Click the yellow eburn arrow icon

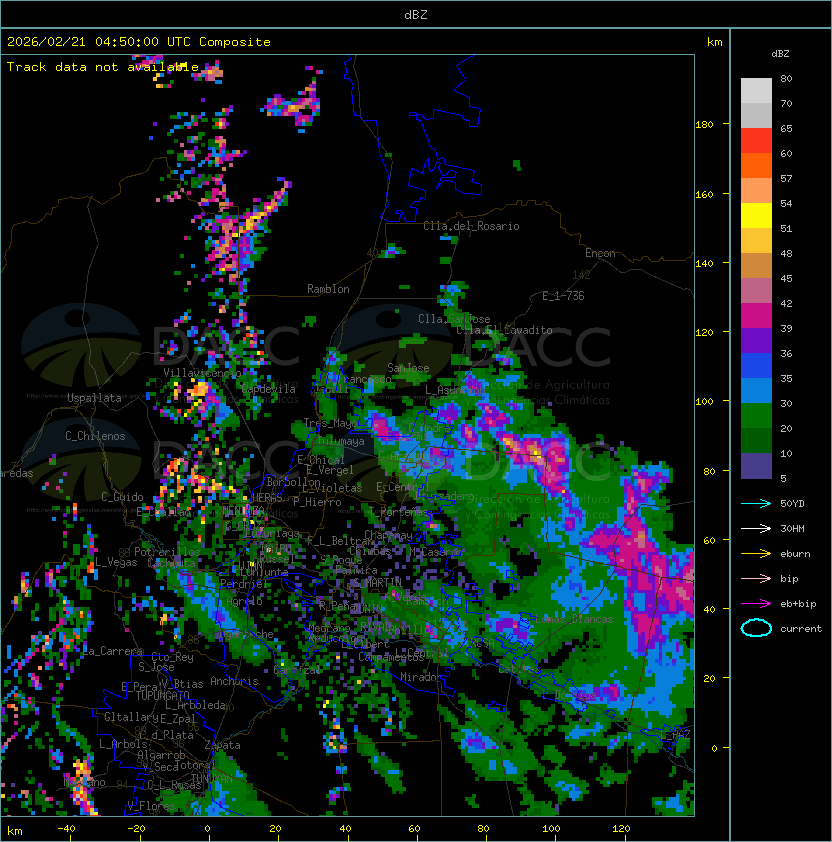756,554
